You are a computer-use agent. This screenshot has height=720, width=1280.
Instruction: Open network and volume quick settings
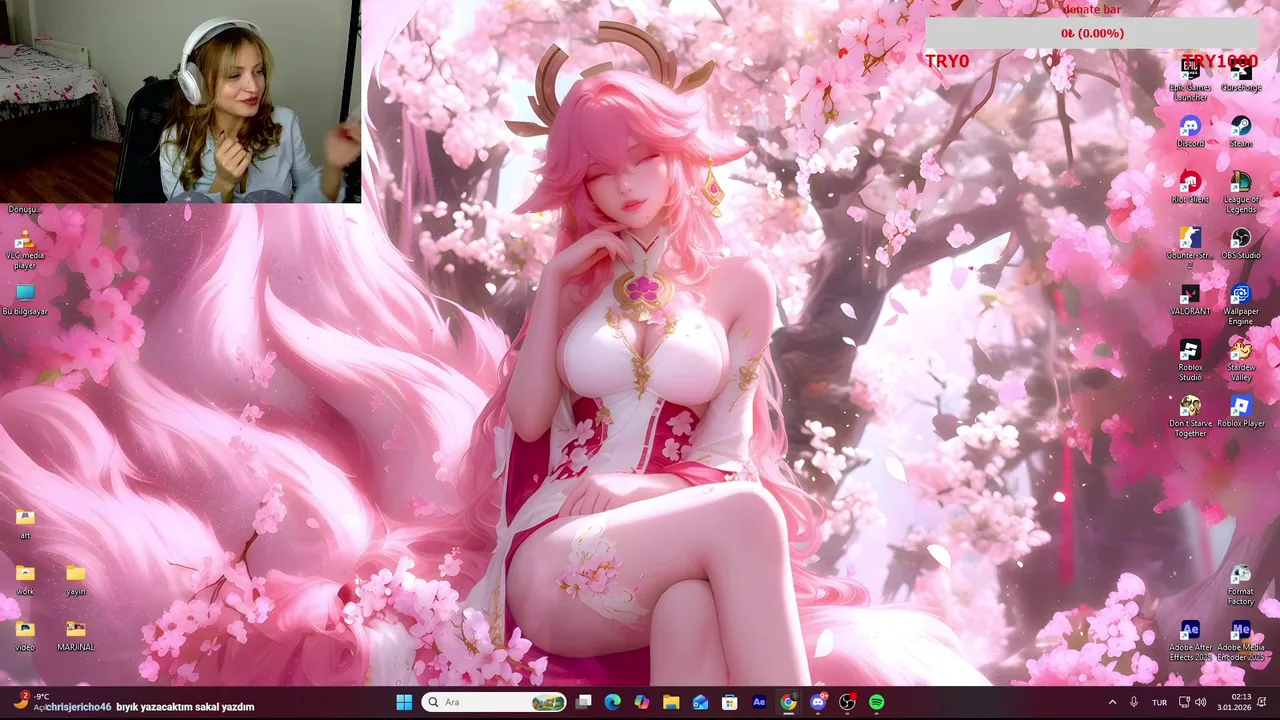pos(1192,702)
